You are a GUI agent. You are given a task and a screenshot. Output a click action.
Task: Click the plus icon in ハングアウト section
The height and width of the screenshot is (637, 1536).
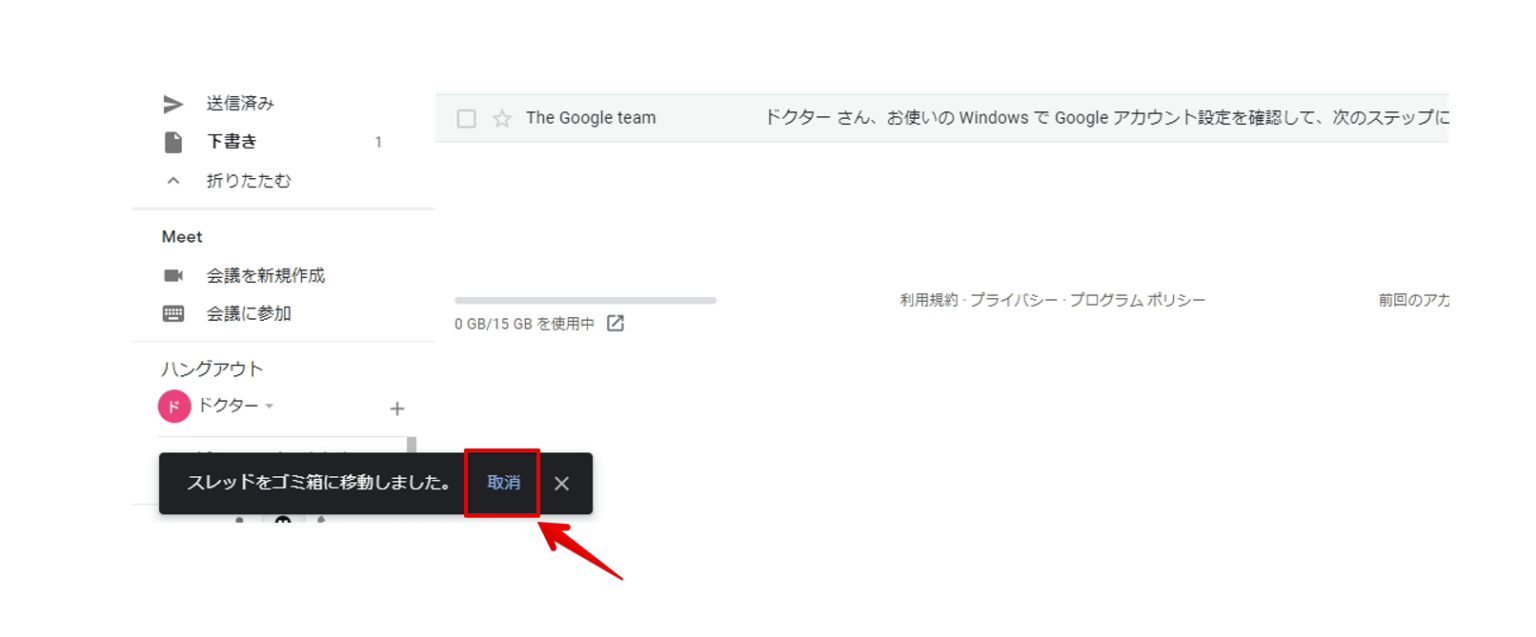[x=397, y=408]
